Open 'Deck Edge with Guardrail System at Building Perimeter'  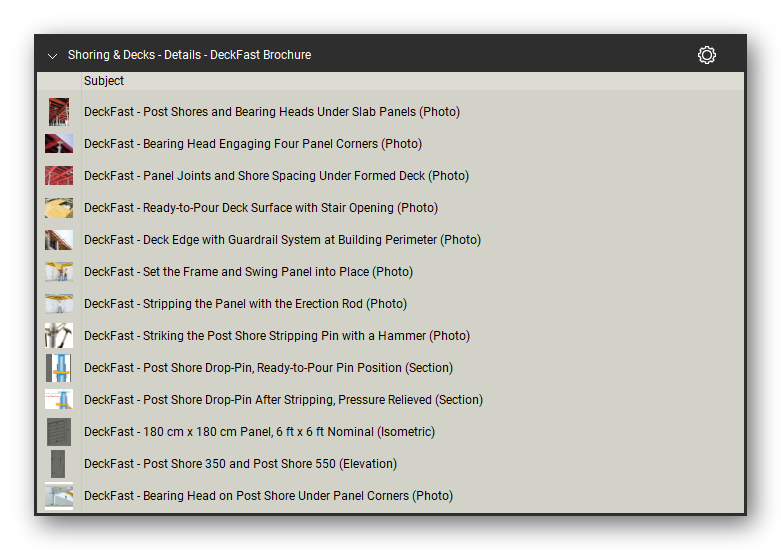pos(282,240)
